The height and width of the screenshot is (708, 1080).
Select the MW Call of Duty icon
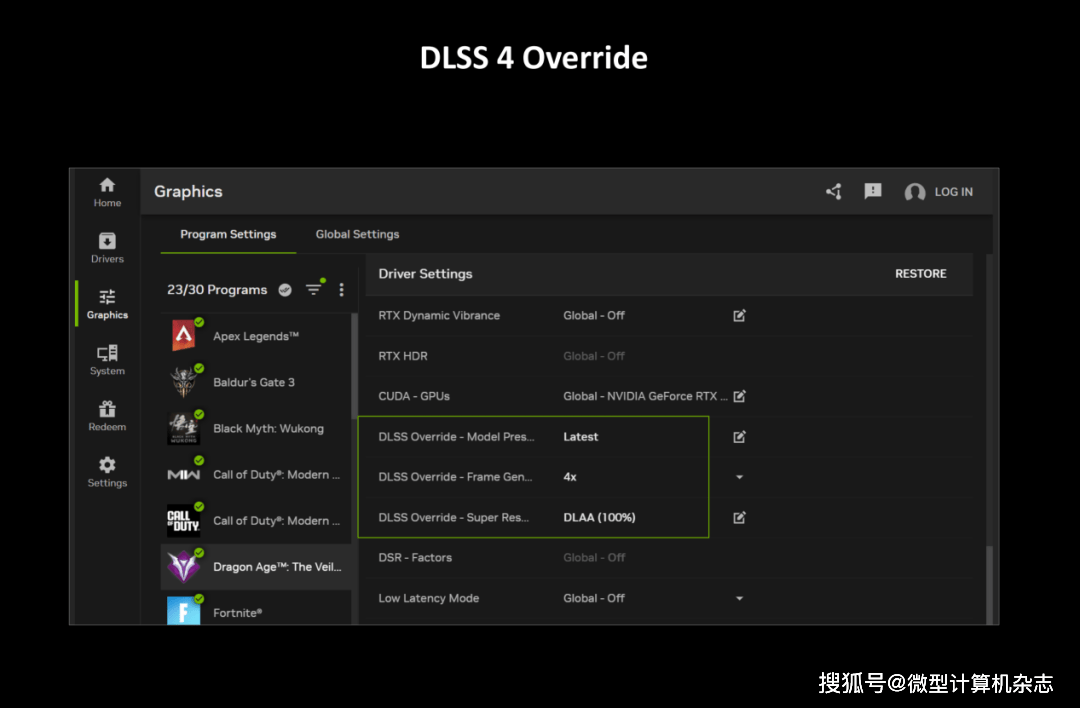tap(184, 475)
